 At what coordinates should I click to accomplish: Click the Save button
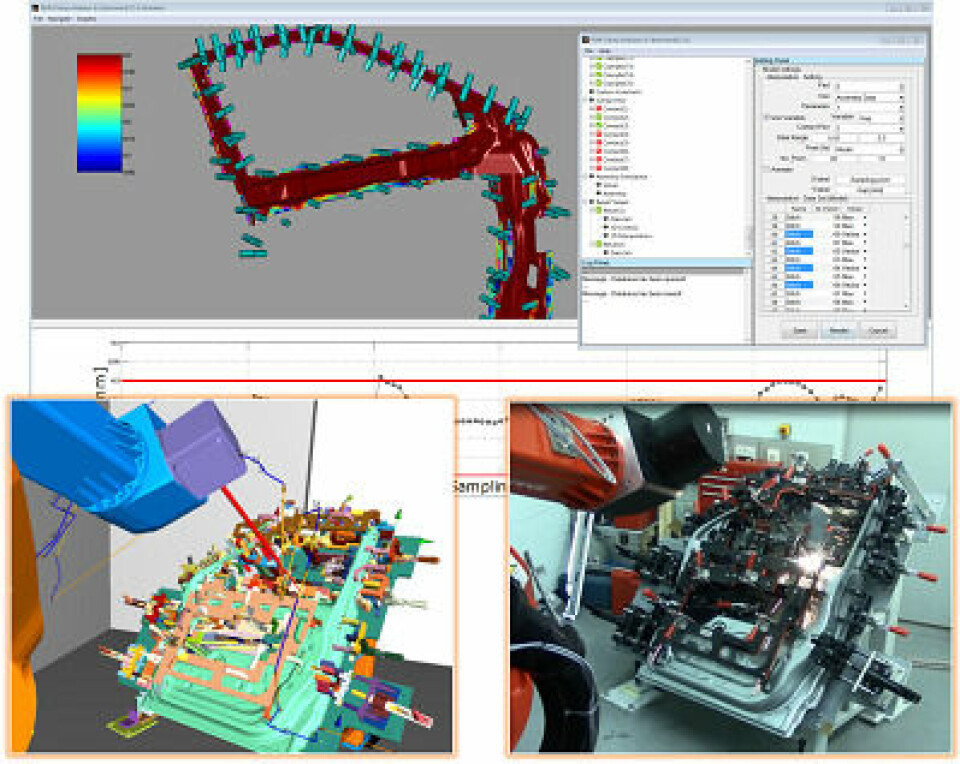(x=800, y=330)
